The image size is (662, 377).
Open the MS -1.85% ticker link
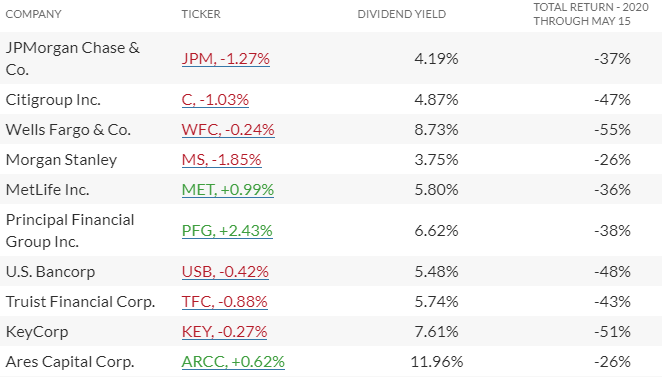point(222,160)
